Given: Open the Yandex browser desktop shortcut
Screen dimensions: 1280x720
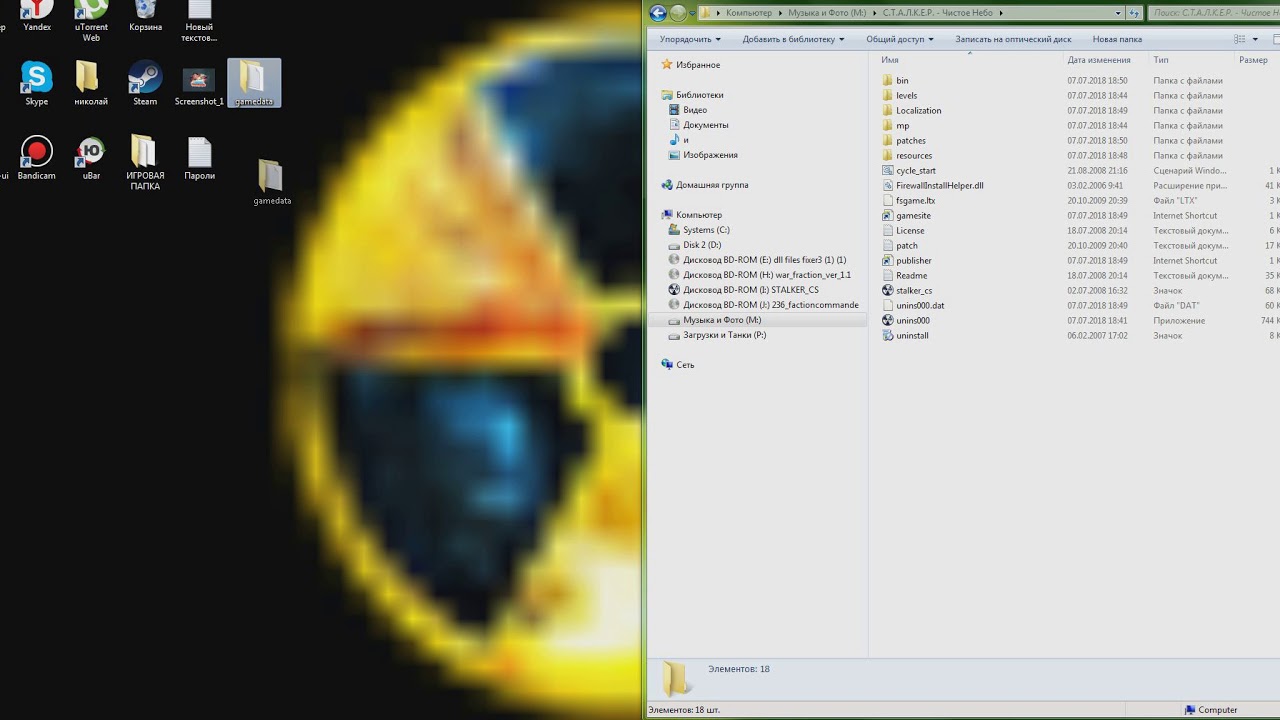Looking at the screenshot, I should click(x=37, y=15).
